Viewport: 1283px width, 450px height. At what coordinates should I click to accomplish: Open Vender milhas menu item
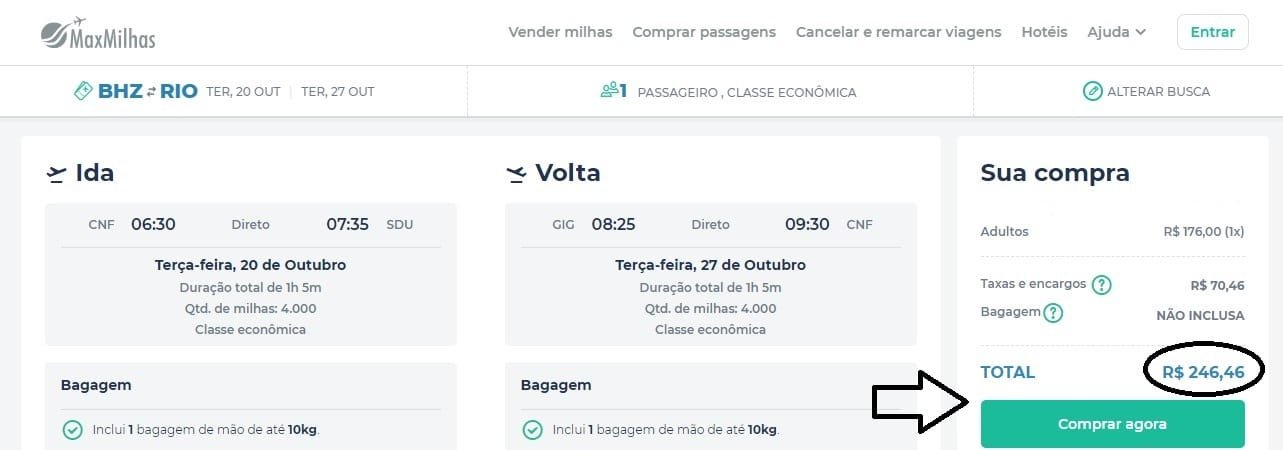point(560,32)
